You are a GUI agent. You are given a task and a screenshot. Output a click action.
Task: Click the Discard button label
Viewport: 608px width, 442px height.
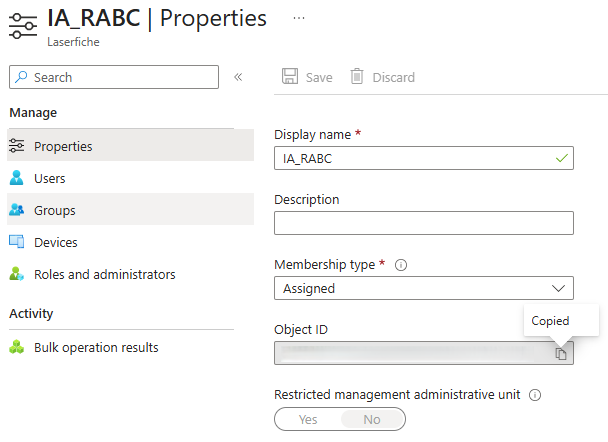point(393,77)
